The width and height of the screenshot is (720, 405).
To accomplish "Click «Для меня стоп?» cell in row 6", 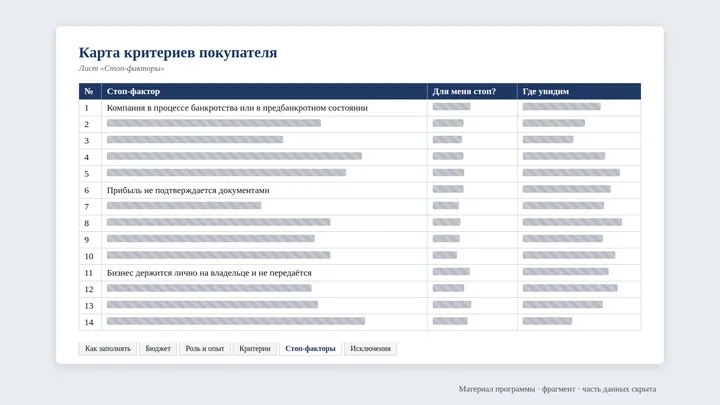I will [x=472, y=190].
